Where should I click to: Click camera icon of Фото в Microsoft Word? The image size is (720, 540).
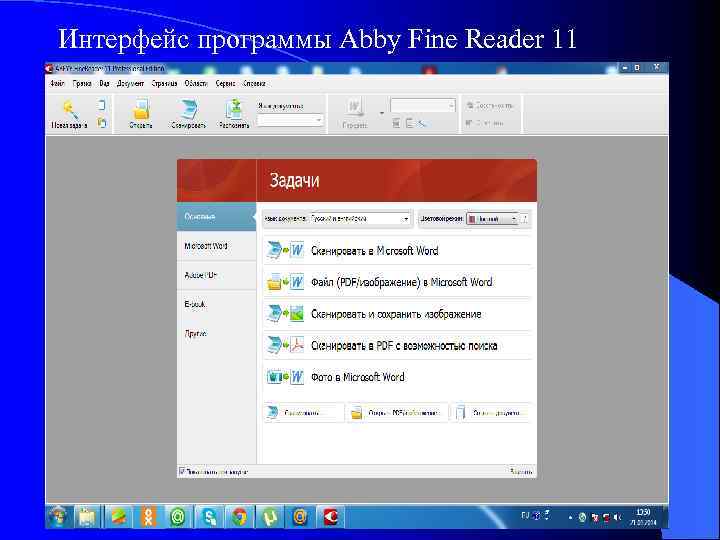(274, 377)
